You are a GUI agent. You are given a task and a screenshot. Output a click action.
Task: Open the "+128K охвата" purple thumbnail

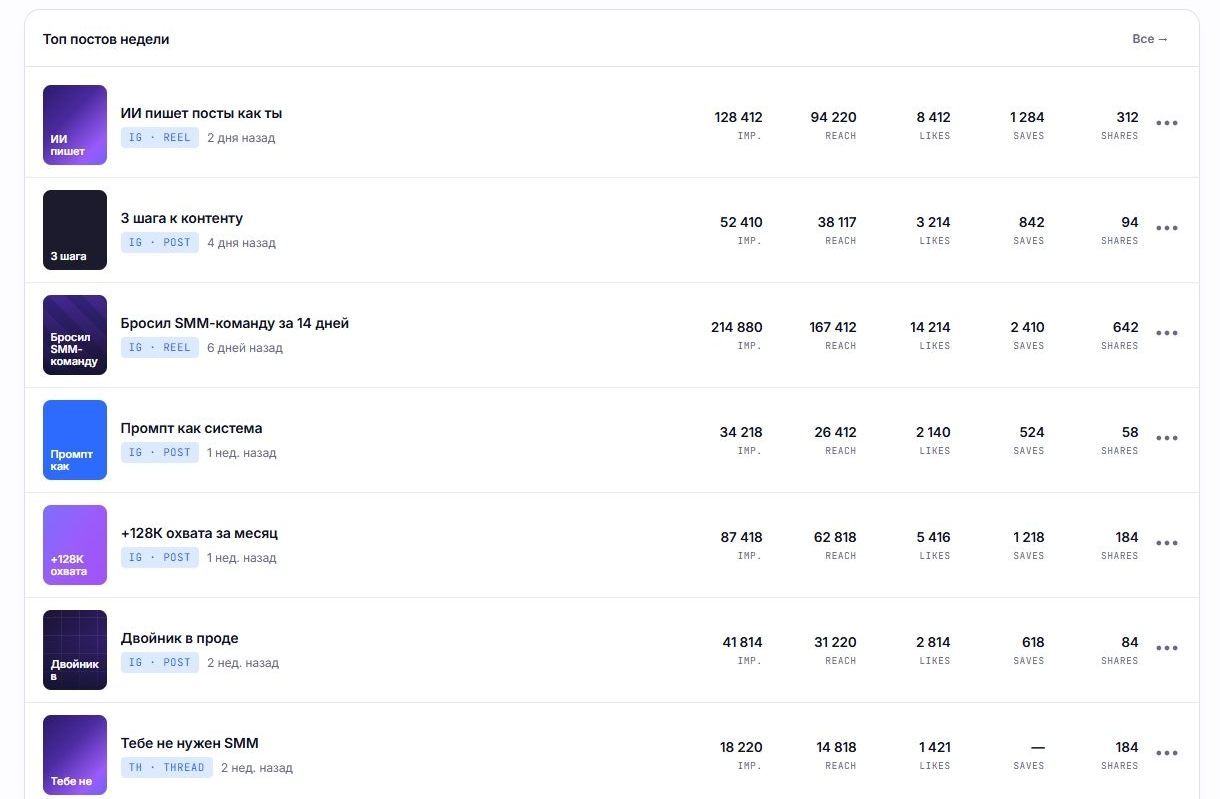[75, 545]
